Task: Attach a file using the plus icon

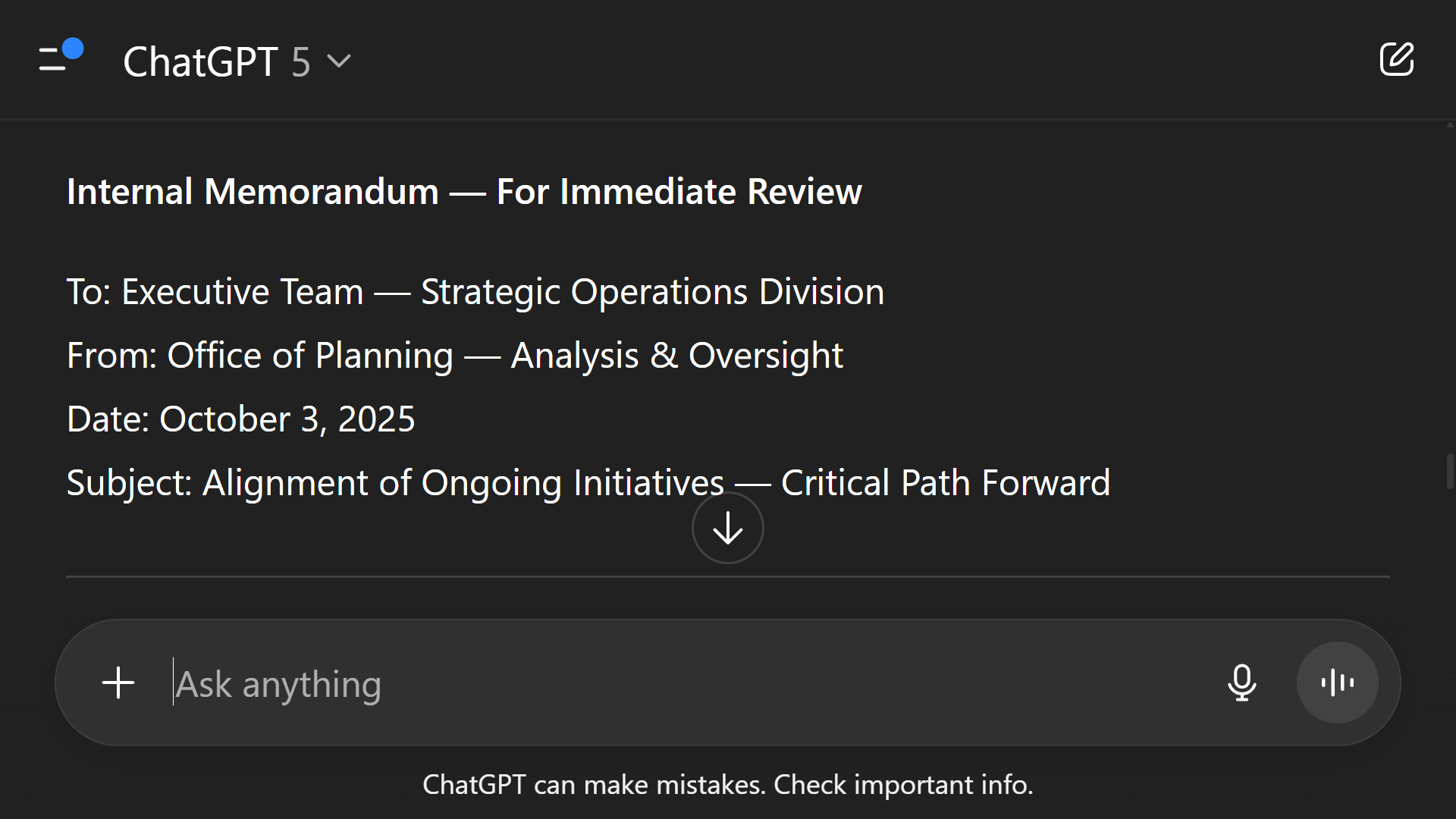Action: point(118,682)
